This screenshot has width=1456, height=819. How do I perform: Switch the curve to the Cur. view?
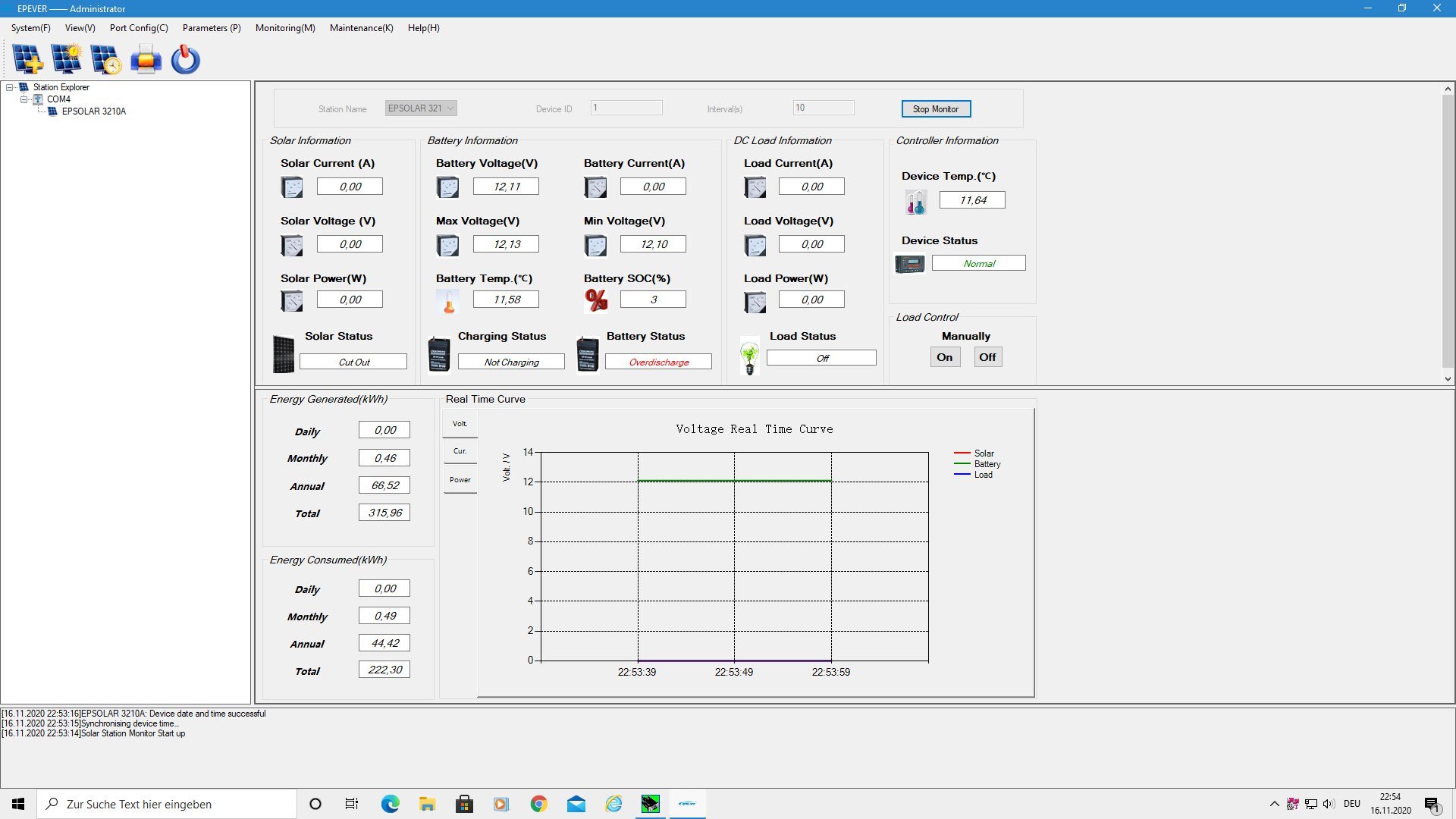(x=460, y=451)
